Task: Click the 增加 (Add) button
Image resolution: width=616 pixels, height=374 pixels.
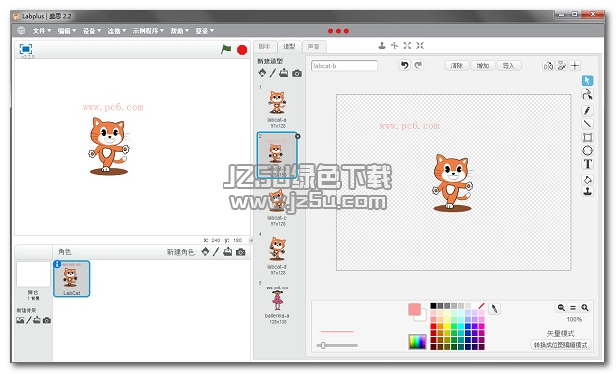Action: (483, 66)
